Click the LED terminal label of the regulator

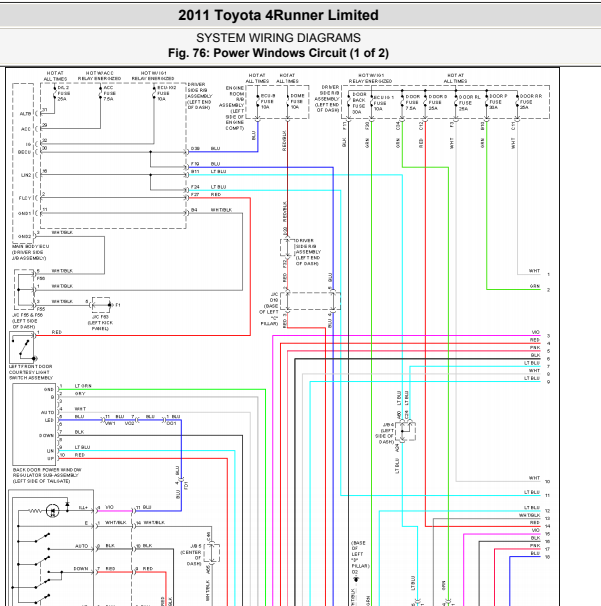tap(49, 420)
